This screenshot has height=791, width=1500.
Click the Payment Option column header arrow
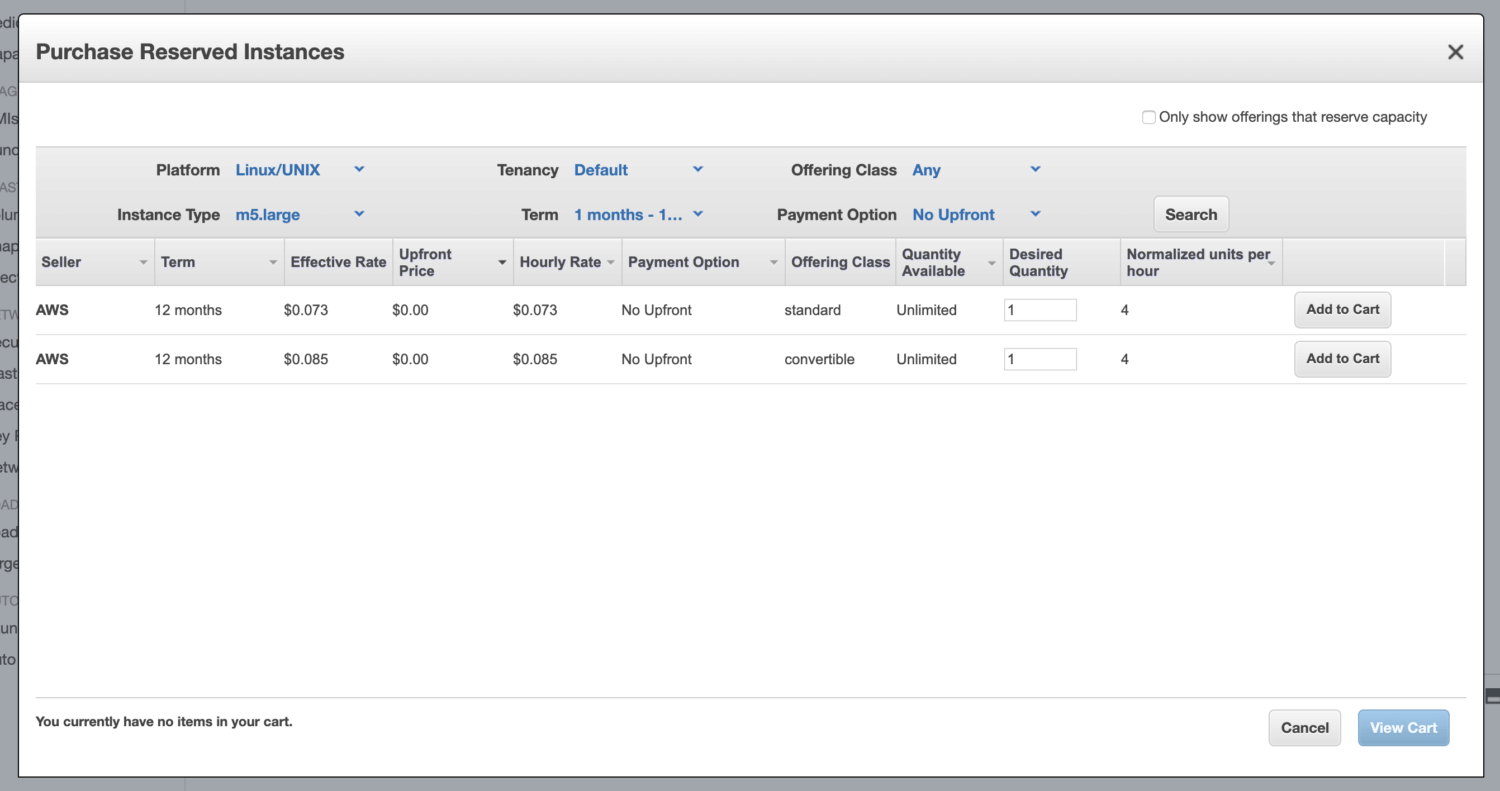(x=774, y=262)
